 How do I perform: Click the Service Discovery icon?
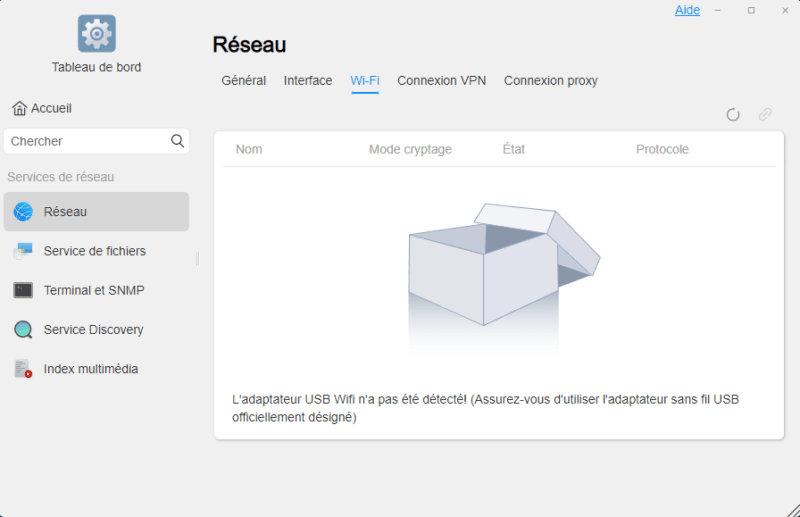tap(23, 330)
